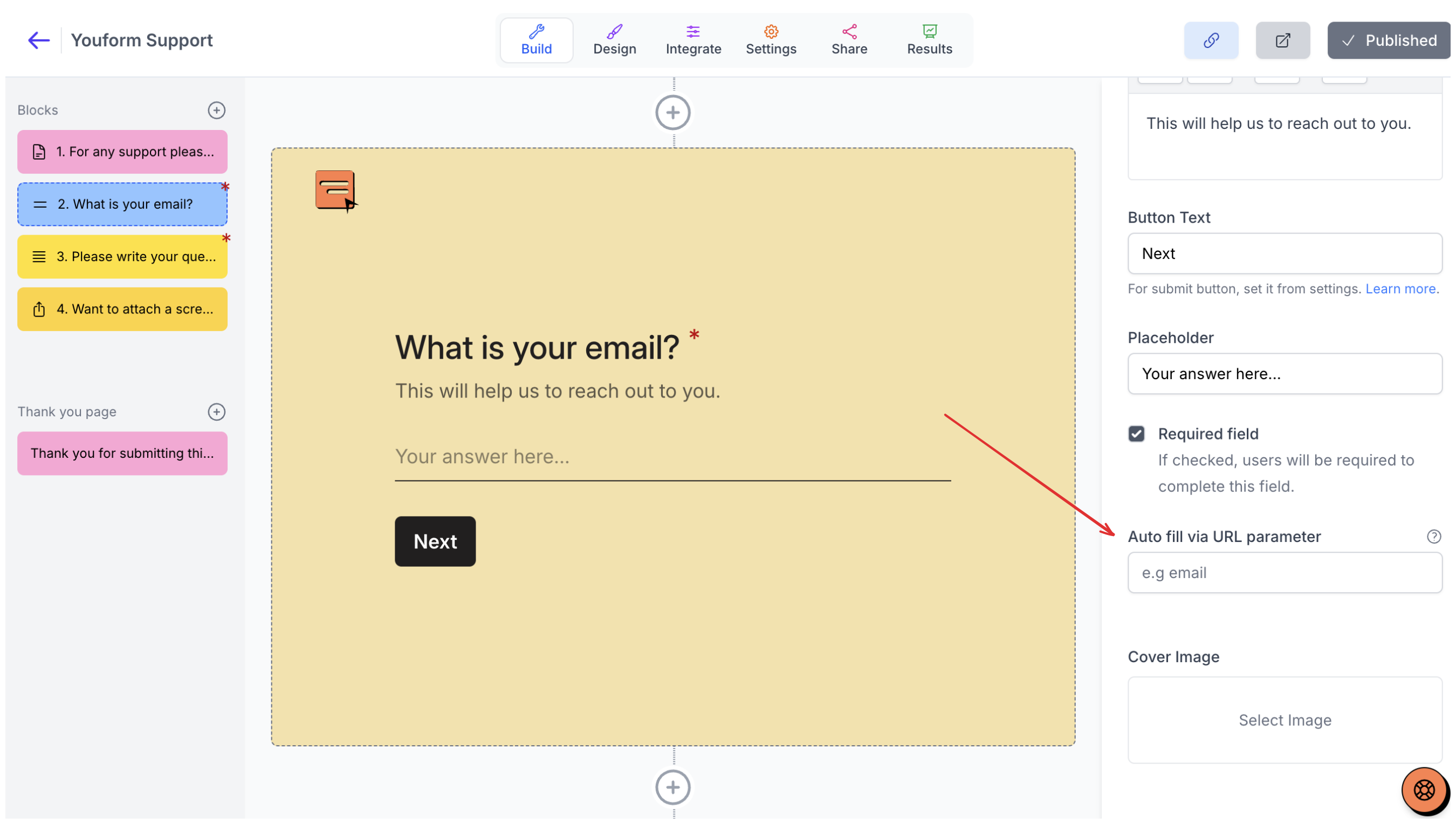Click the long text icon on block 3
The image size is (1456, 824).
point(39,257)
